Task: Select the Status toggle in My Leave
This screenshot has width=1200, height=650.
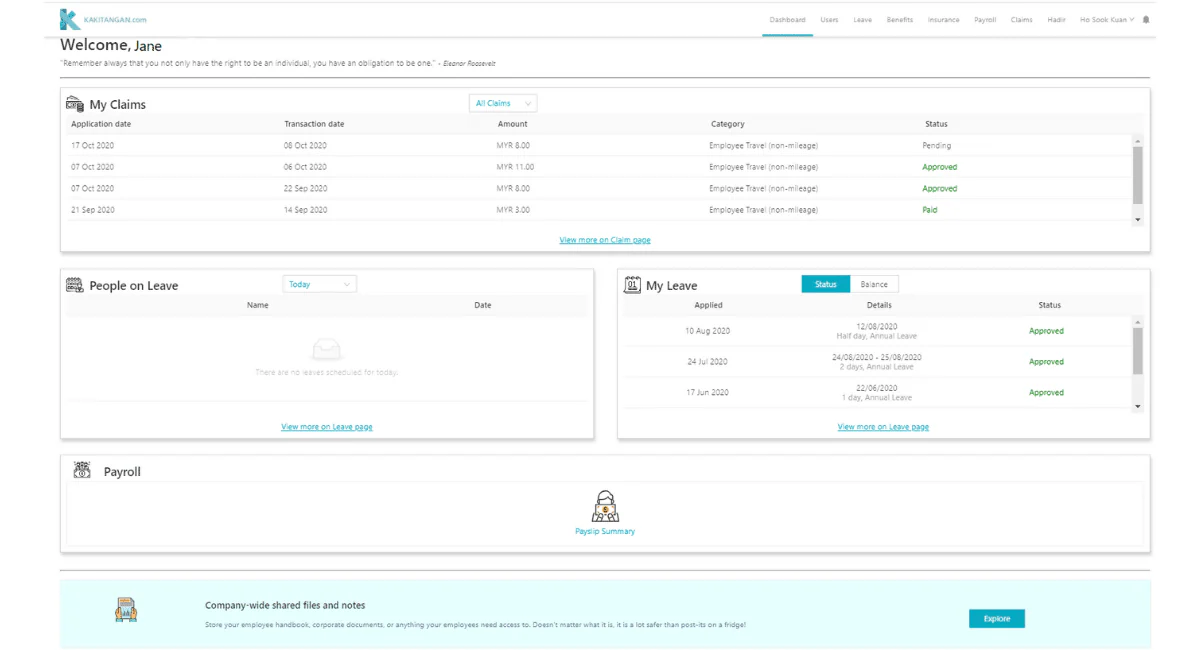Action: point(826,284)
